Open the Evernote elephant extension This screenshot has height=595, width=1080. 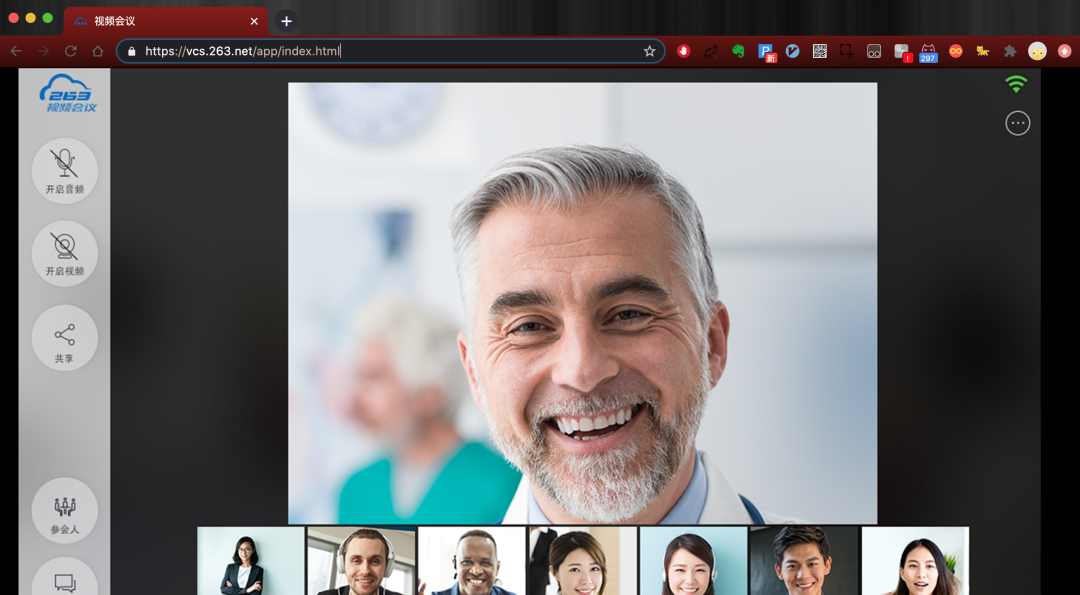tap(738, 51)
